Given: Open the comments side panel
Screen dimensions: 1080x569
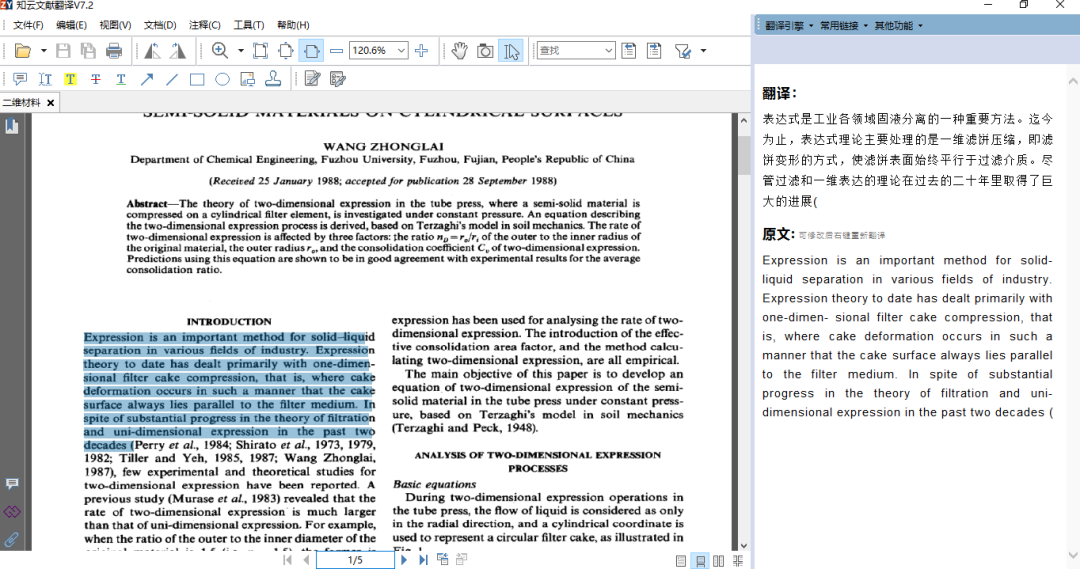Looking at the screenshot, I should tap(12, 484).
